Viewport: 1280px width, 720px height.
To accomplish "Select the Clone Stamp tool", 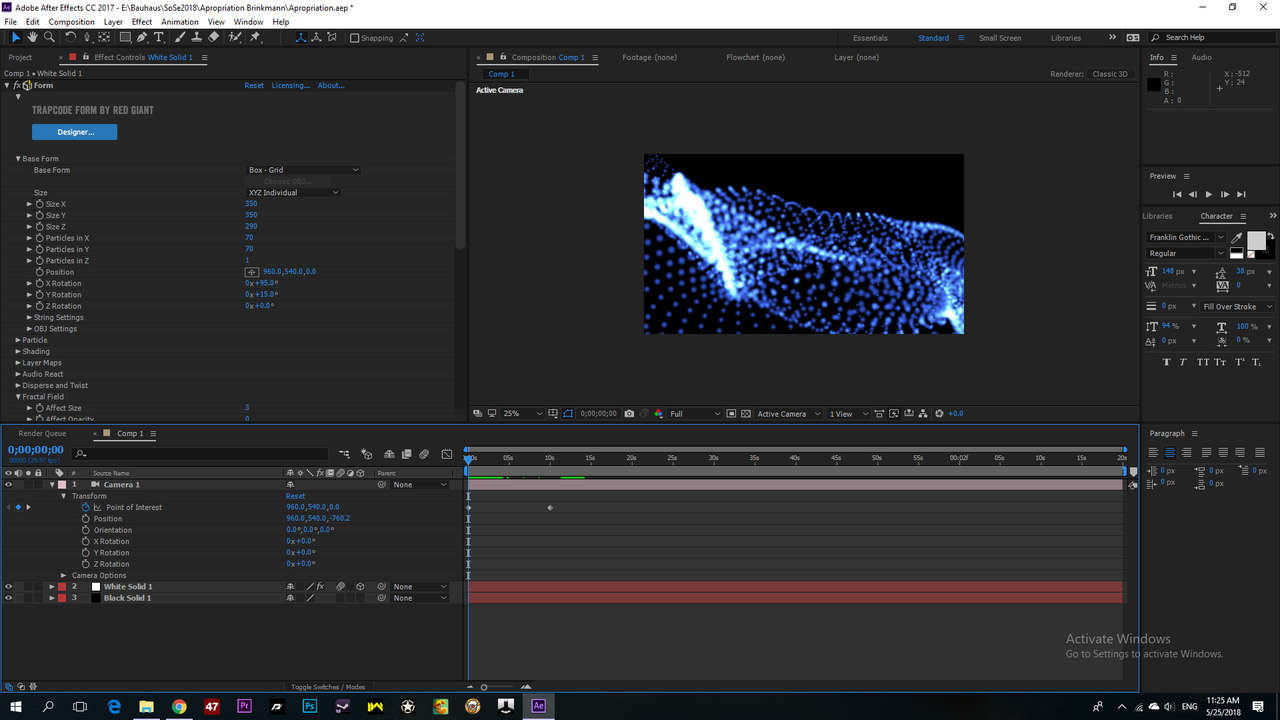I will tap(197, 37).
